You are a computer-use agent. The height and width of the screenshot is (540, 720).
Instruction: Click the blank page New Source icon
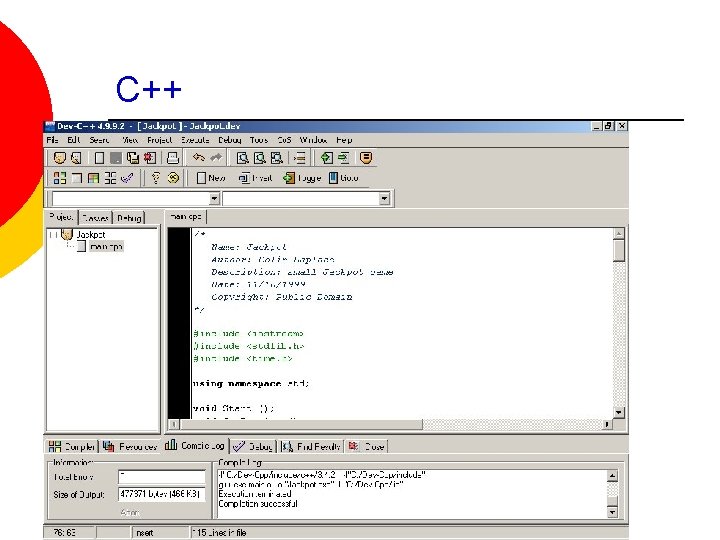coord(99,158)
